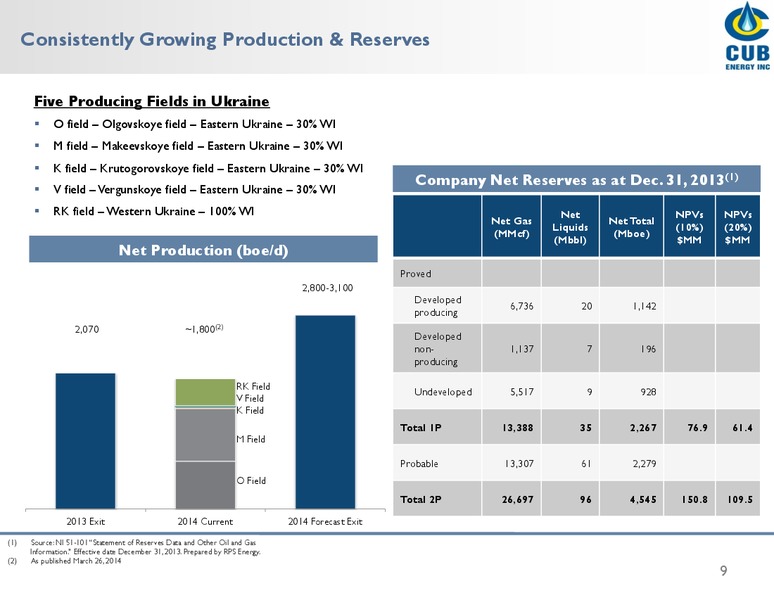Viewport: 774px width, 600px height.
Task: Select the 'M field – Makeevskoye field' bullet
Action: tap(197, 146)
